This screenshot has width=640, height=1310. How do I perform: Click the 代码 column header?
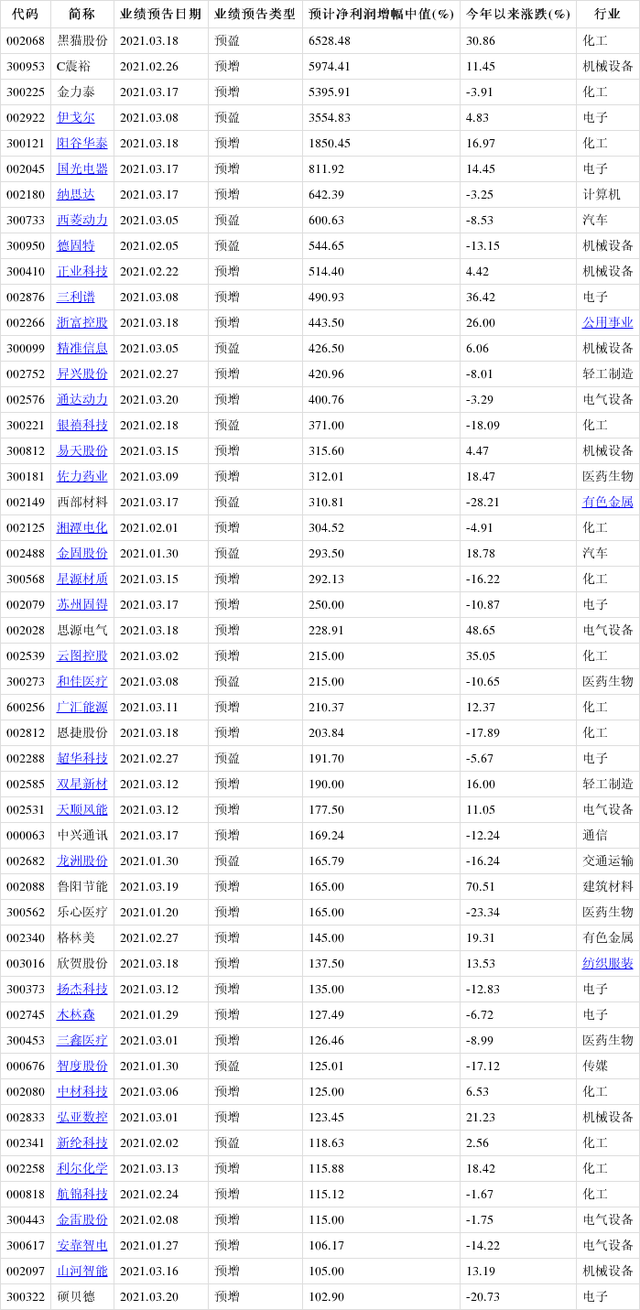pyautogui.click(x=26, y=15)
